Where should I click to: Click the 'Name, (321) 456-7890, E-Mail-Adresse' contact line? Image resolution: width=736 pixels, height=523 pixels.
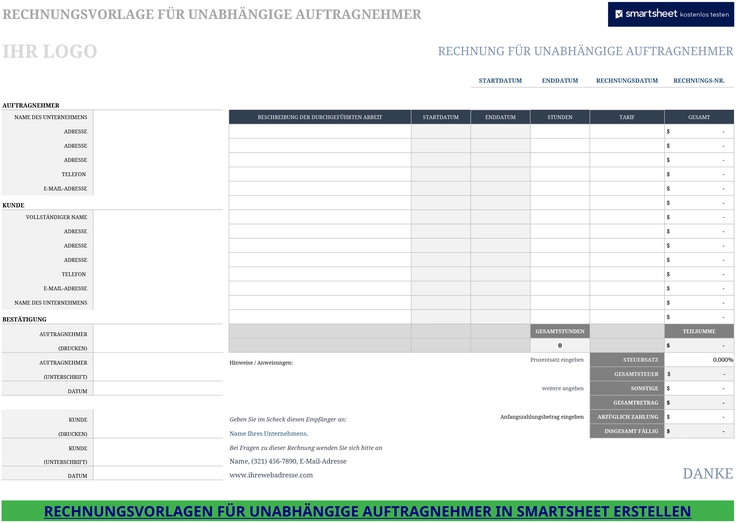pyautogui.click(x=288, y=461)
